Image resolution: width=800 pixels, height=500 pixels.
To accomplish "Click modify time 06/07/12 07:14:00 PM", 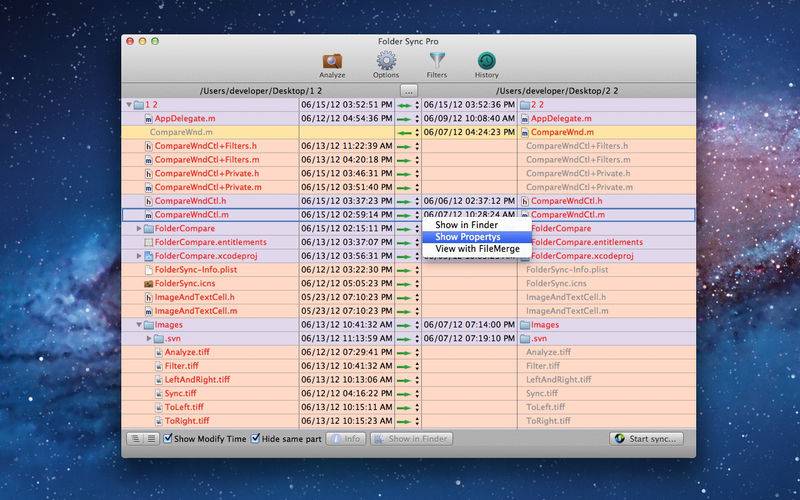I will (x=469, y=325).
